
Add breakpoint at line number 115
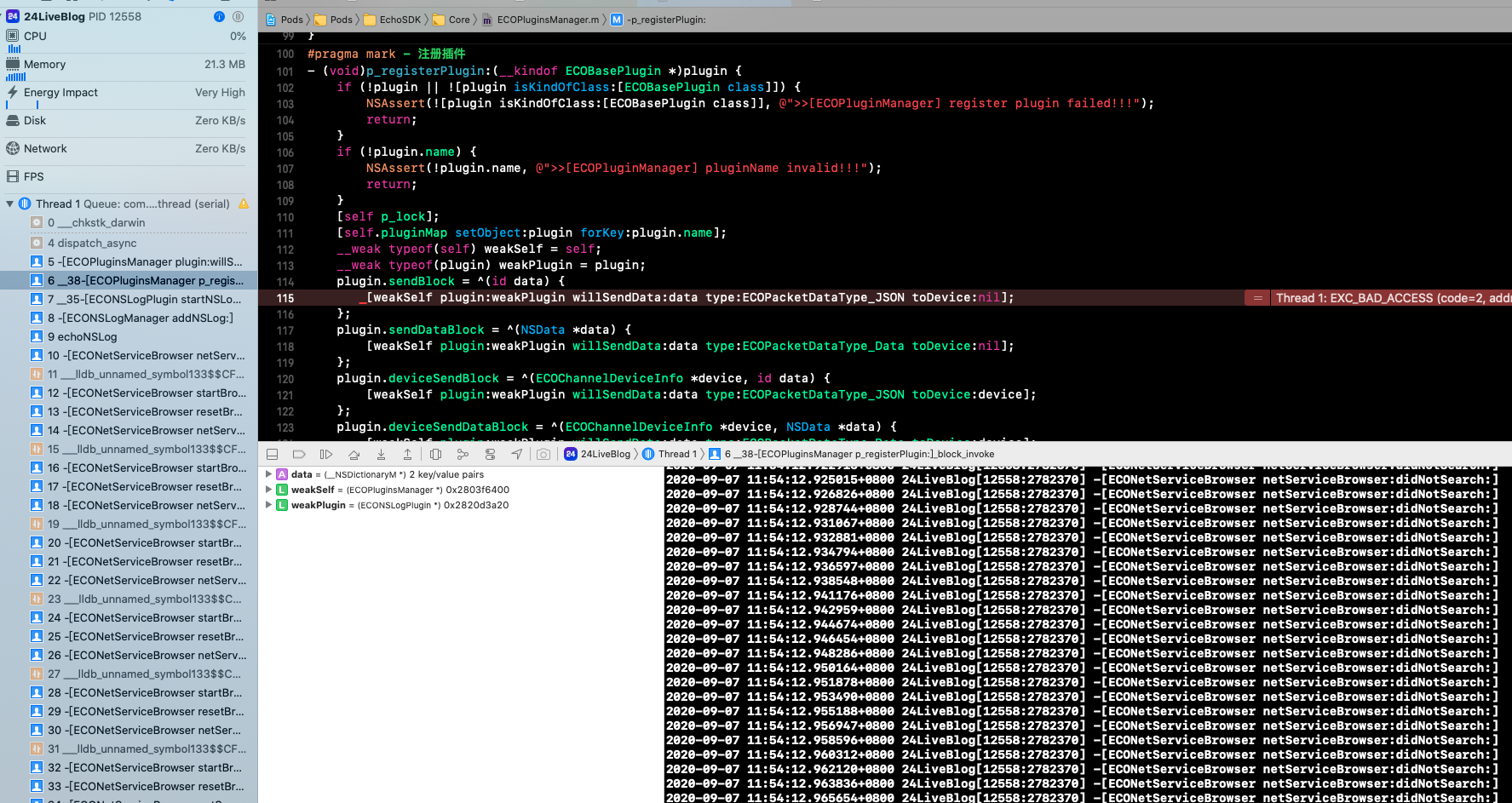(285, 298)
